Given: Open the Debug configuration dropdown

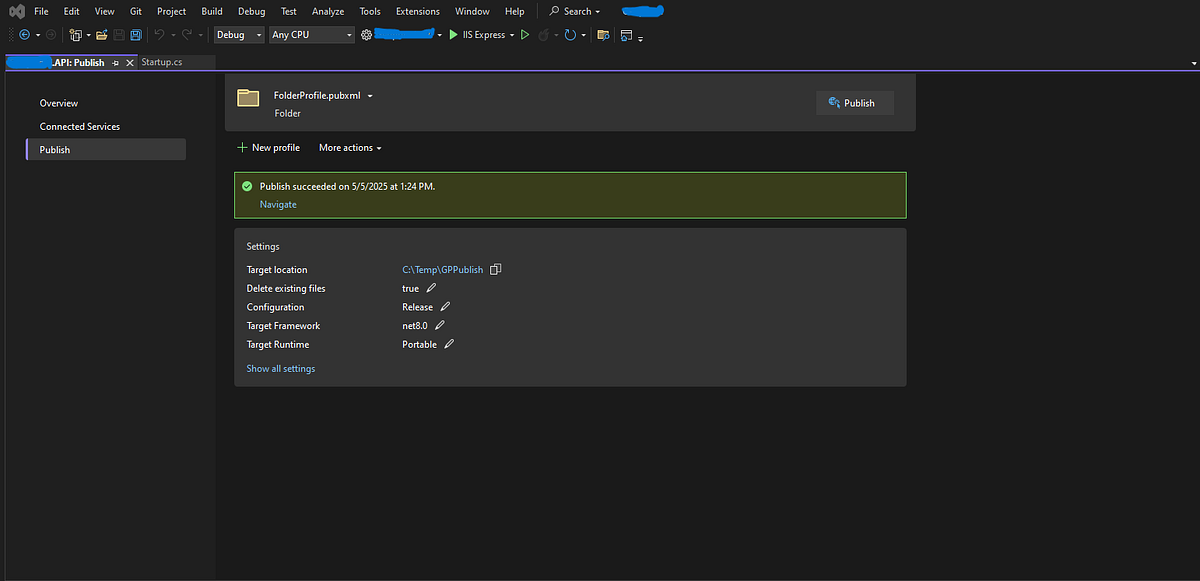Looking at the screenshot, I should (x=239, y=35).
